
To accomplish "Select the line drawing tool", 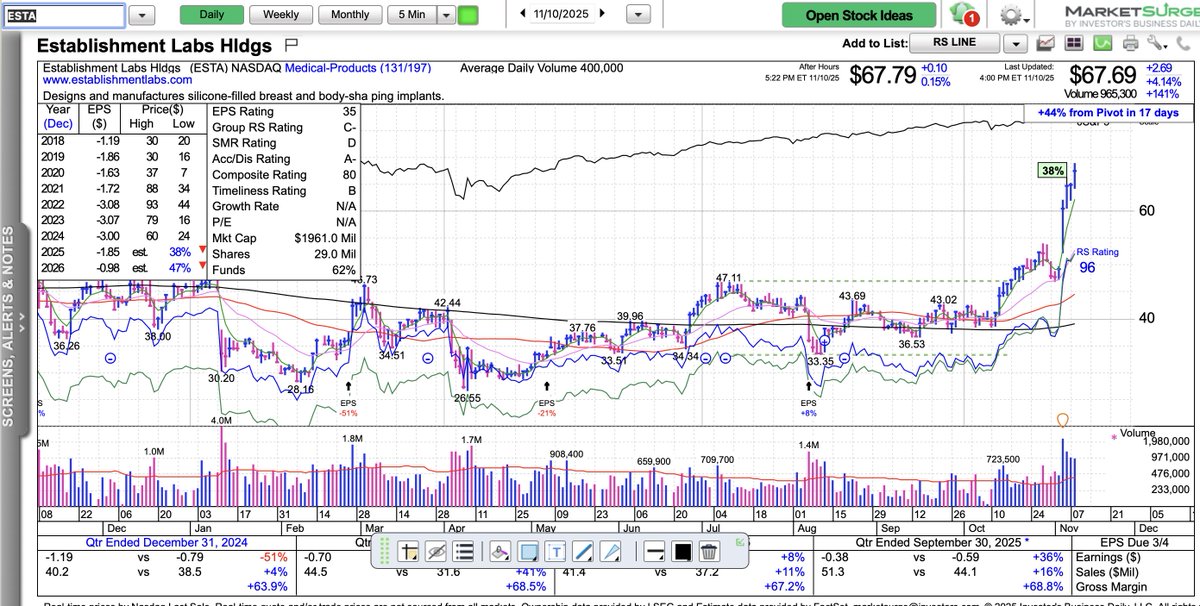I will point(583,551).
